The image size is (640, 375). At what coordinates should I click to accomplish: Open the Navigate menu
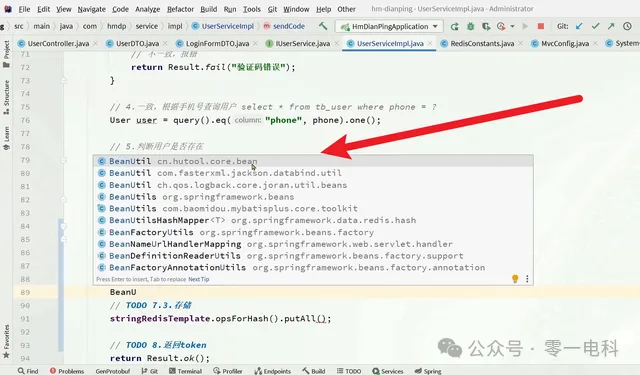pyautogui.click(x=91, y=9)
